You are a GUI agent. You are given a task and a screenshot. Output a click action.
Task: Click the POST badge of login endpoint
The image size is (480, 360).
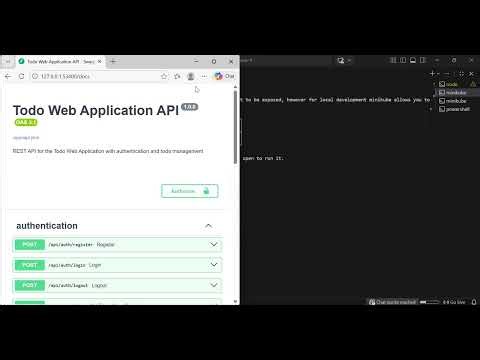(30, 265)
